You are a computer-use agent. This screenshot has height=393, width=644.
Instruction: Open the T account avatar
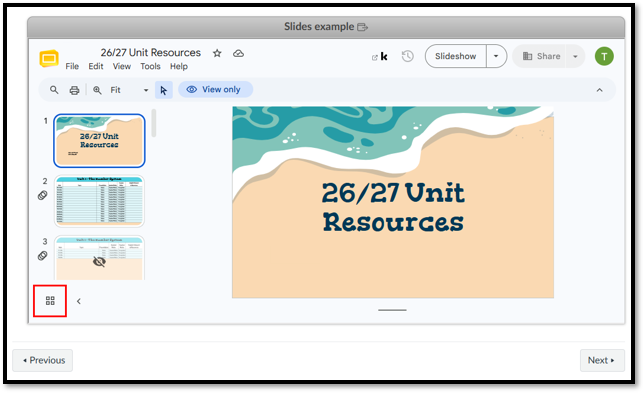point(604,56)
